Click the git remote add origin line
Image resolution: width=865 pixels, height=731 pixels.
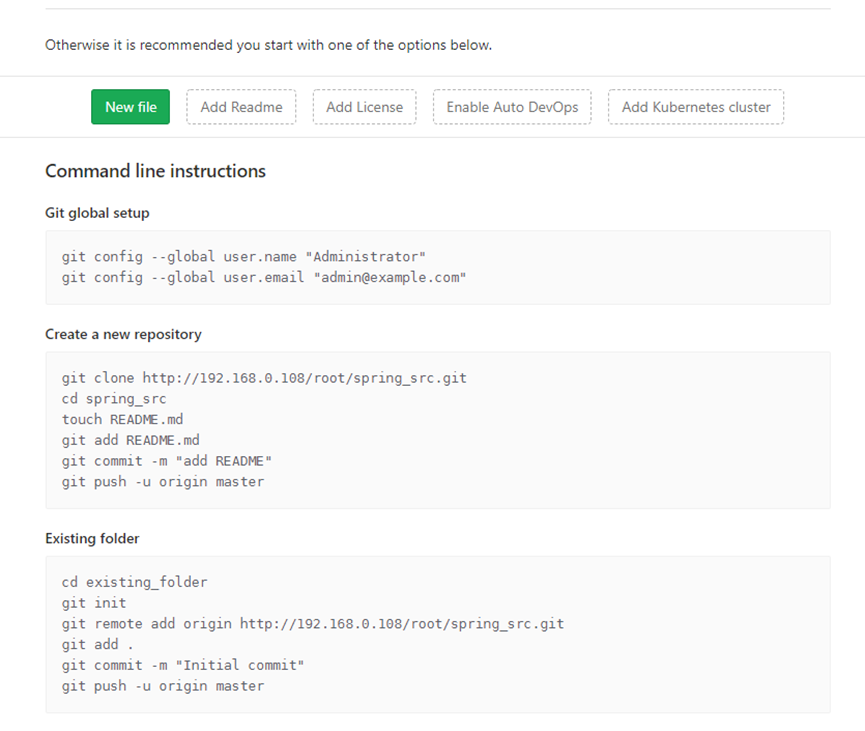pyautogui.click(x=312, y=624)
